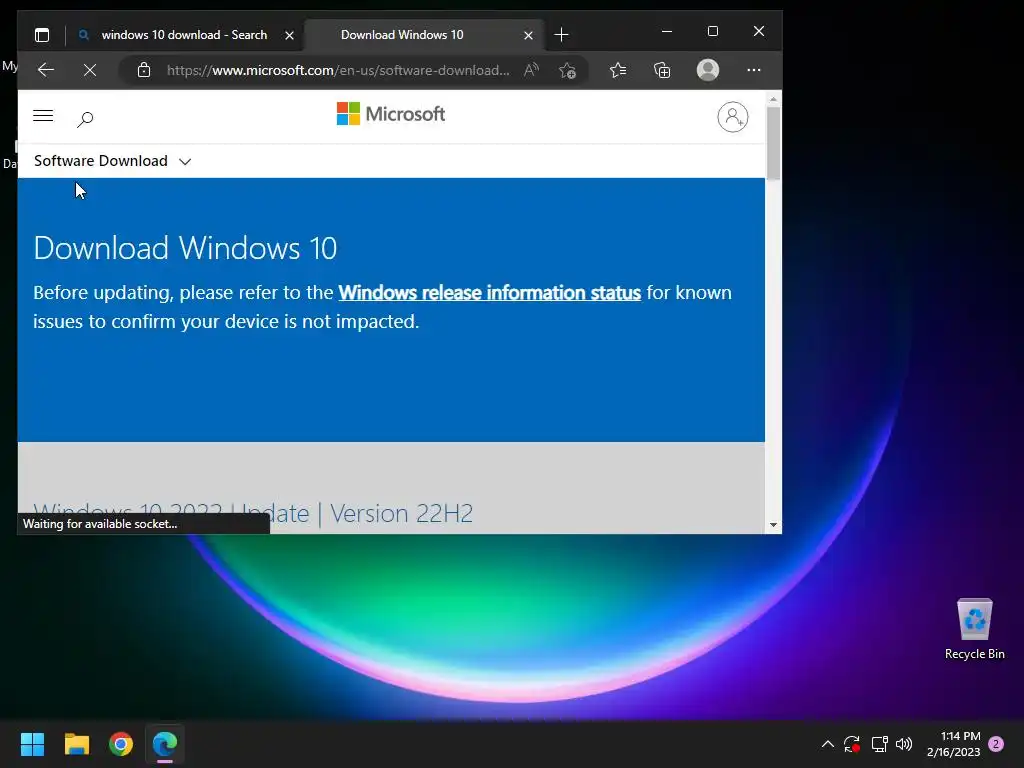
Task: Click the page scrollbar down arrow
Action: click(x=773, y=524)
